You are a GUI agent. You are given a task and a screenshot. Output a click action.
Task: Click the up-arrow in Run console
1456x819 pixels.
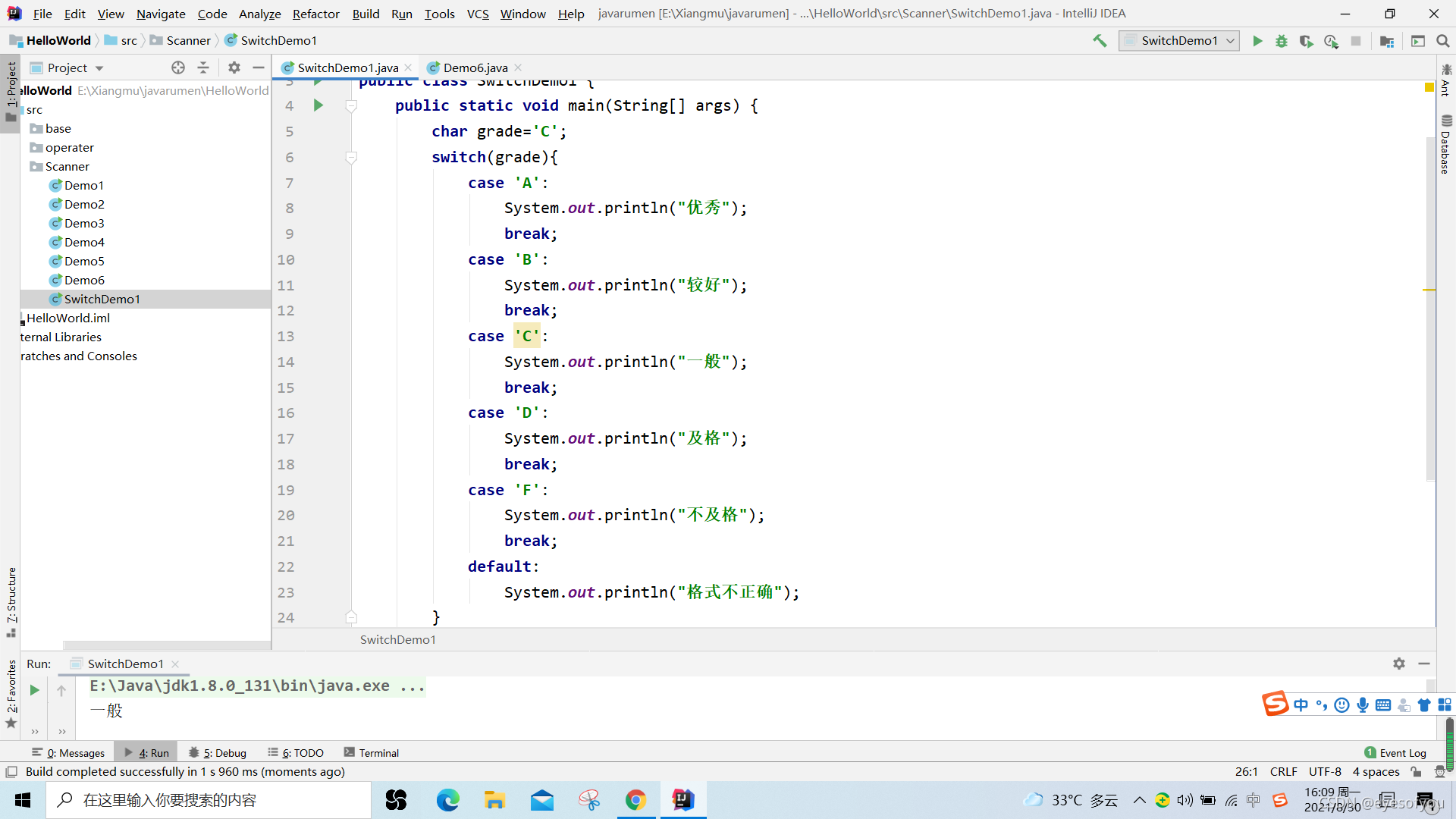(x=61, y=690)
